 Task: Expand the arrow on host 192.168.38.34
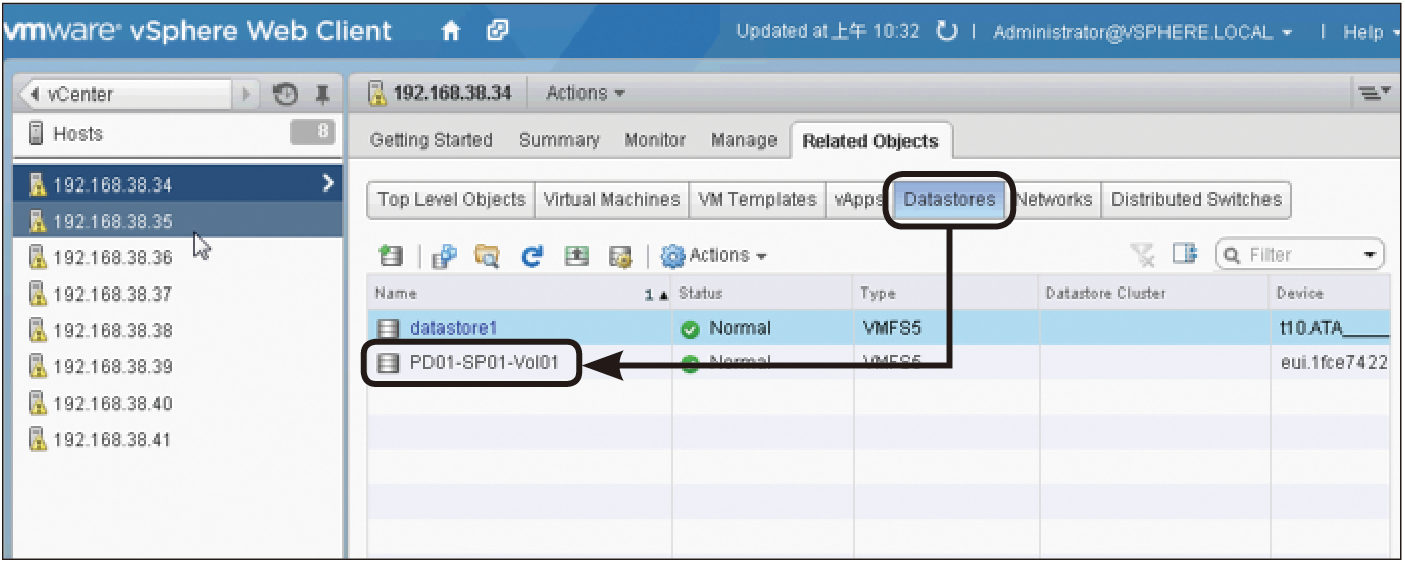[x=327, y=183]
